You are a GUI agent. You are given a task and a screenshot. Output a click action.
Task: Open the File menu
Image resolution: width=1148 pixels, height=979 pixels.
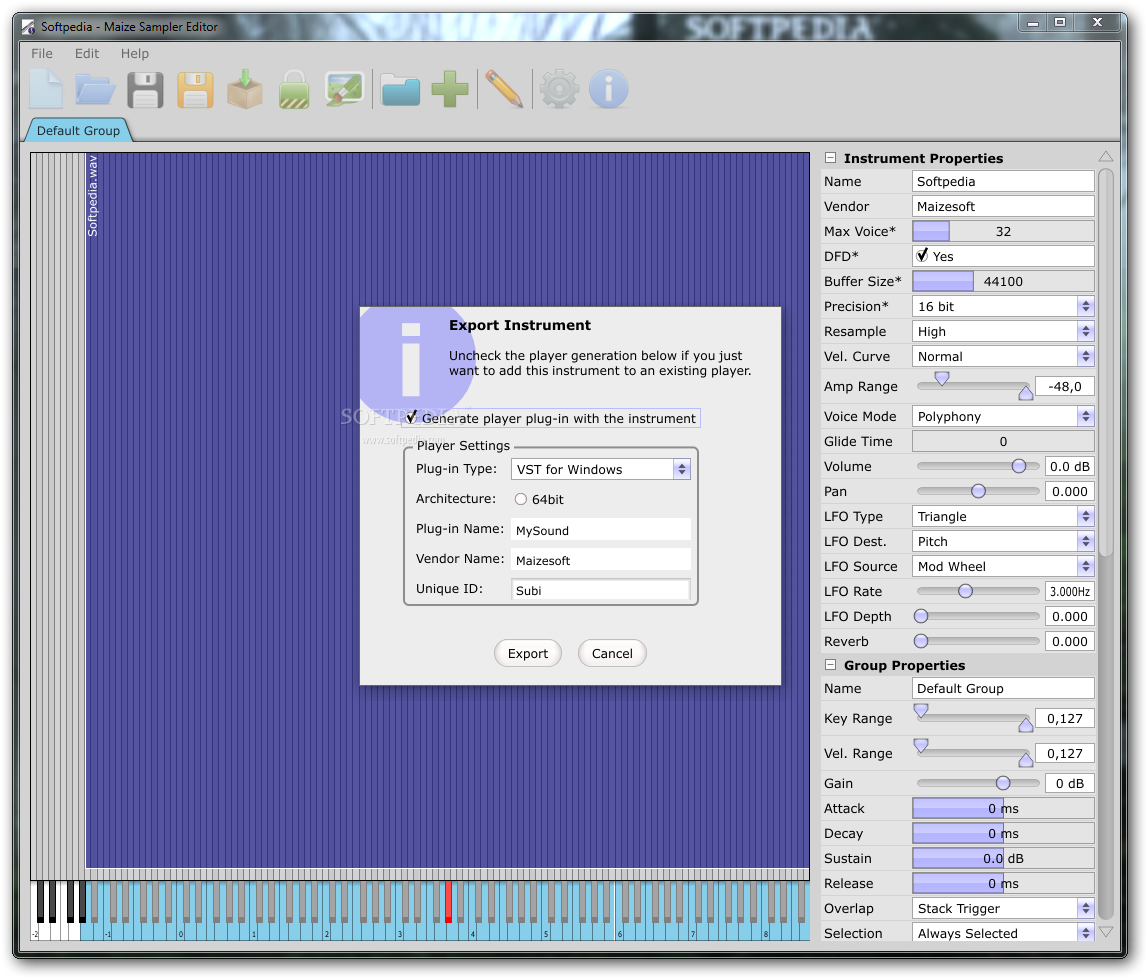click(x=42, y=53)
